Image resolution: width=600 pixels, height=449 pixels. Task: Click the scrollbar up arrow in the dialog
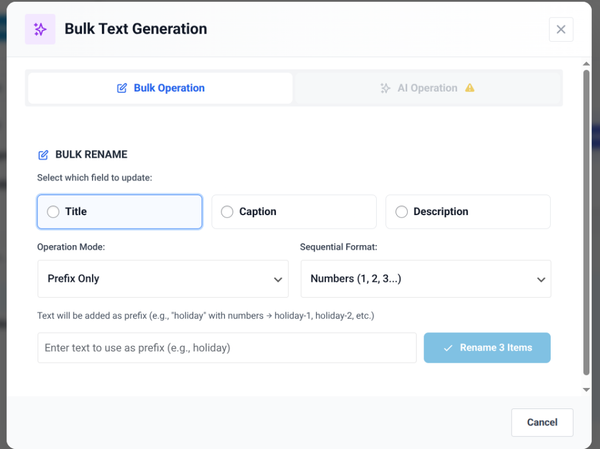(586, 64)
